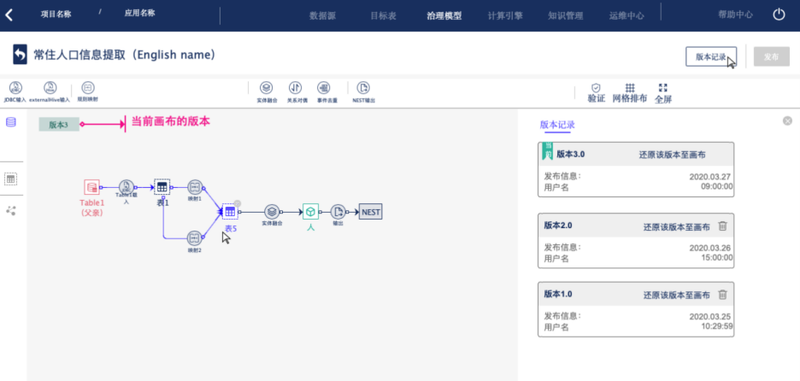Select the 版本1.0 card title
This screenshot has width=800, height=381.
click(558, 294)
